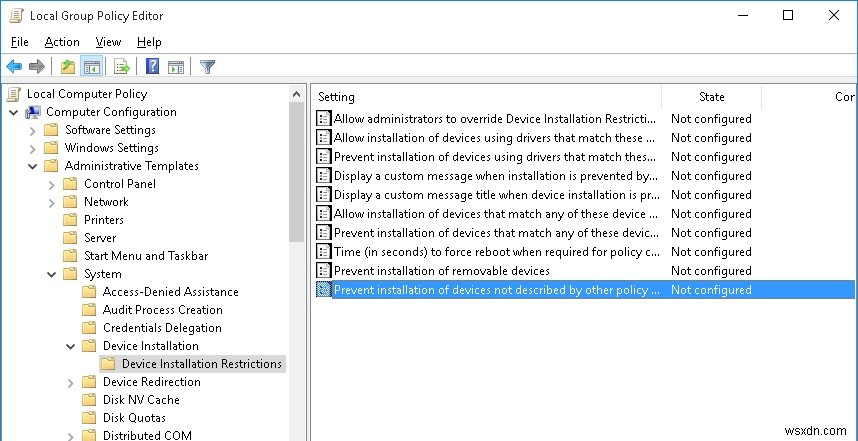
Task: Toggle the Show/Hide Console Tree icon
Action: pos(91,67)
